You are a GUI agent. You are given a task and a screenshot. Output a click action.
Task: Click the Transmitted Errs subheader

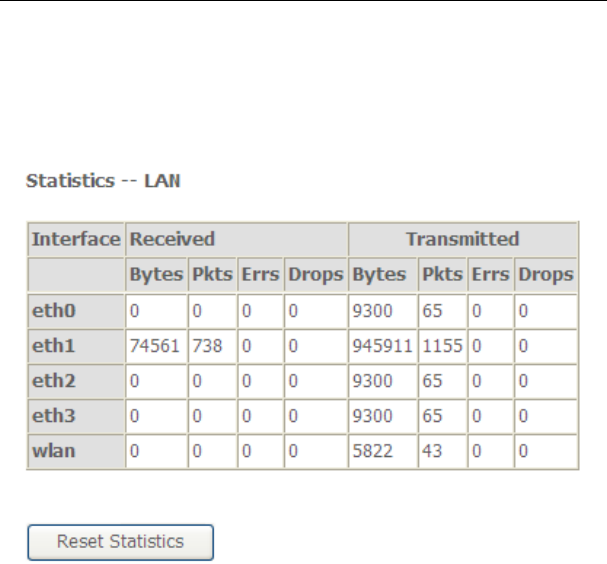[490, 274]
